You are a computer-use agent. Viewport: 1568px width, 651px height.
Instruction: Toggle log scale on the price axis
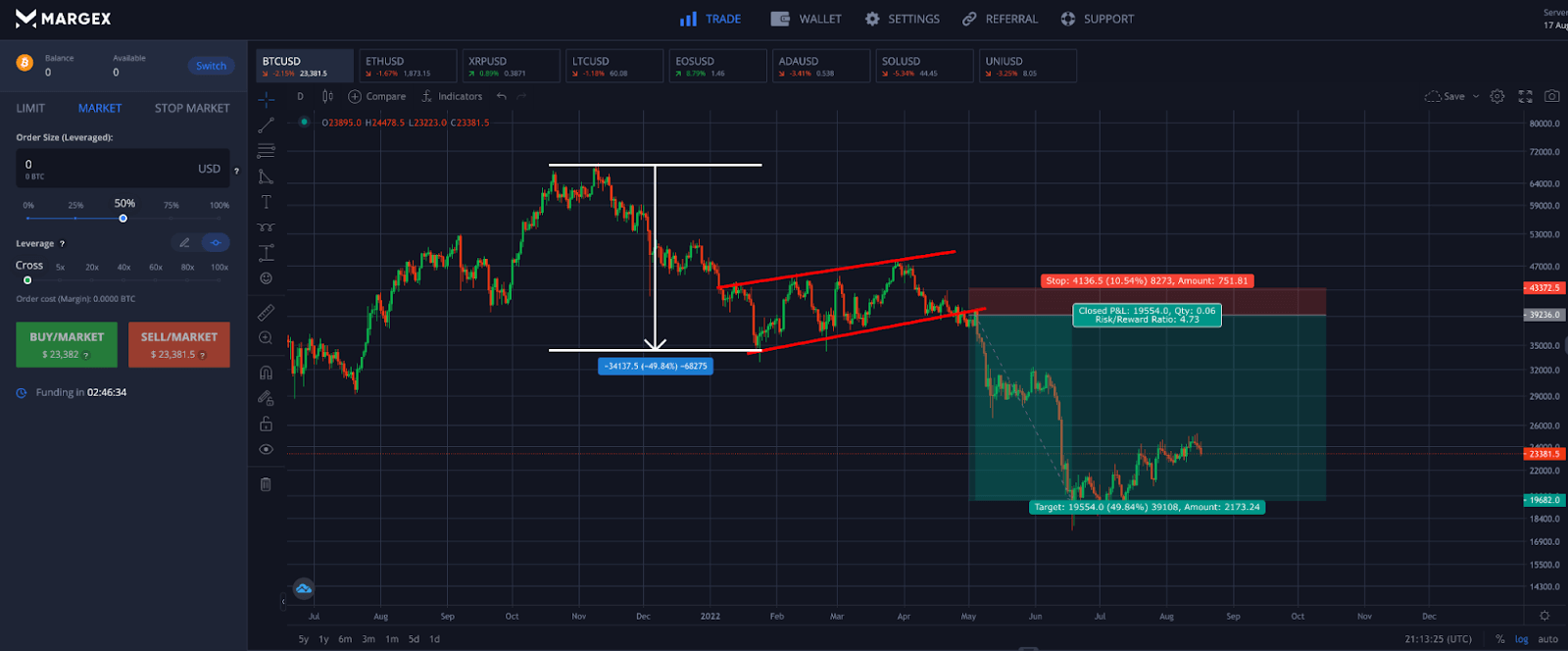click(1521, 639)
